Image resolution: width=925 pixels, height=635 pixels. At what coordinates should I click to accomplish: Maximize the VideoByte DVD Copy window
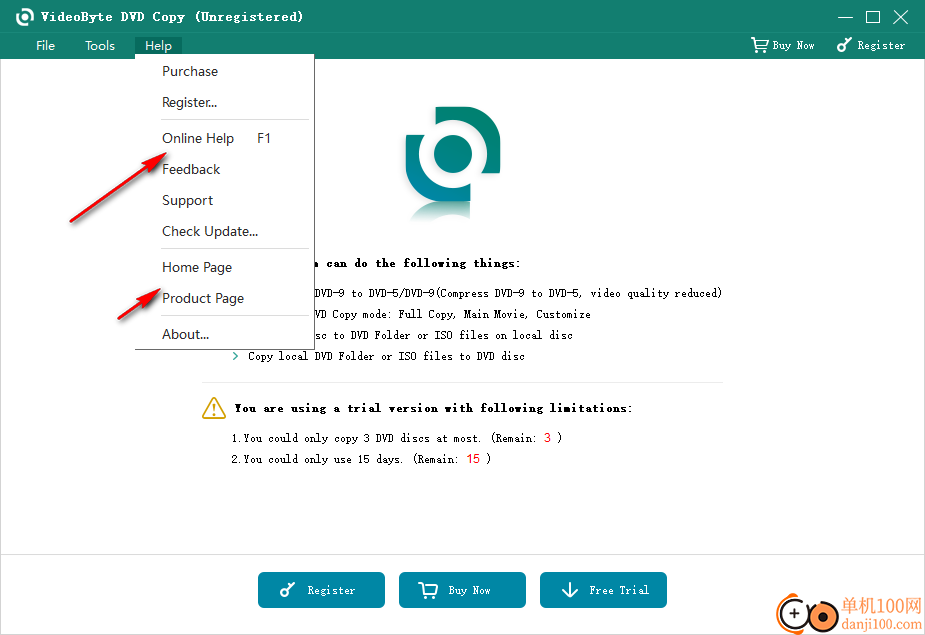[873, 17]
